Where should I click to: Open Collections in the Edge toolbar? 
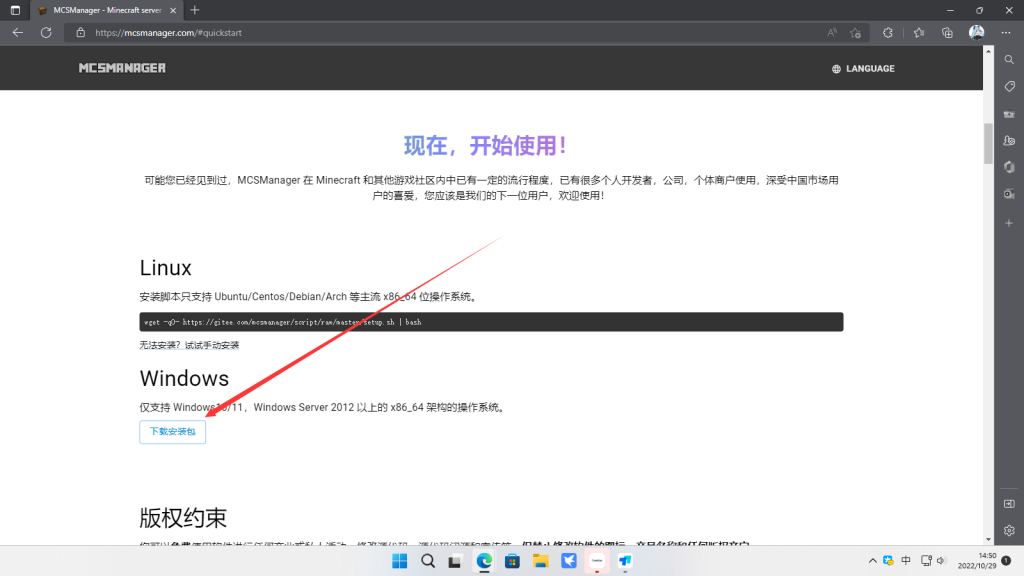click(946, 32)
